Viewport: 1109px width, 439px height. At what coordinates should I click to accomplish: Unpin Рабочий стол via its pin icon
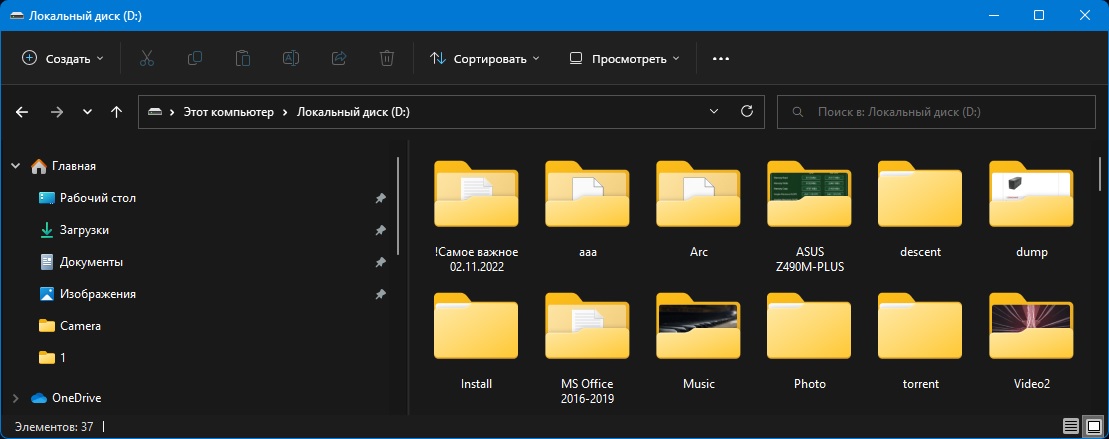pos(381,198)
